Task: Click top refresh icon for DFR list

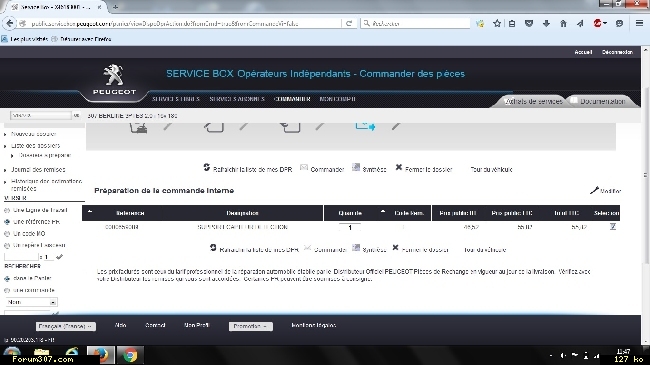Action: (x=206, y=167)
